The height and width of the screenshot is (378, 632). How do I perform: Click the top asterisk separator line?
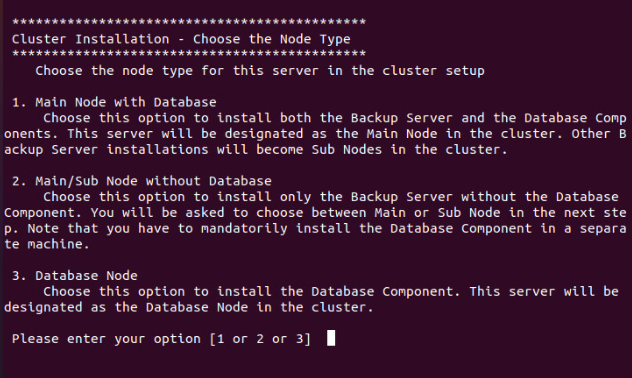click(x=189, y=23)
